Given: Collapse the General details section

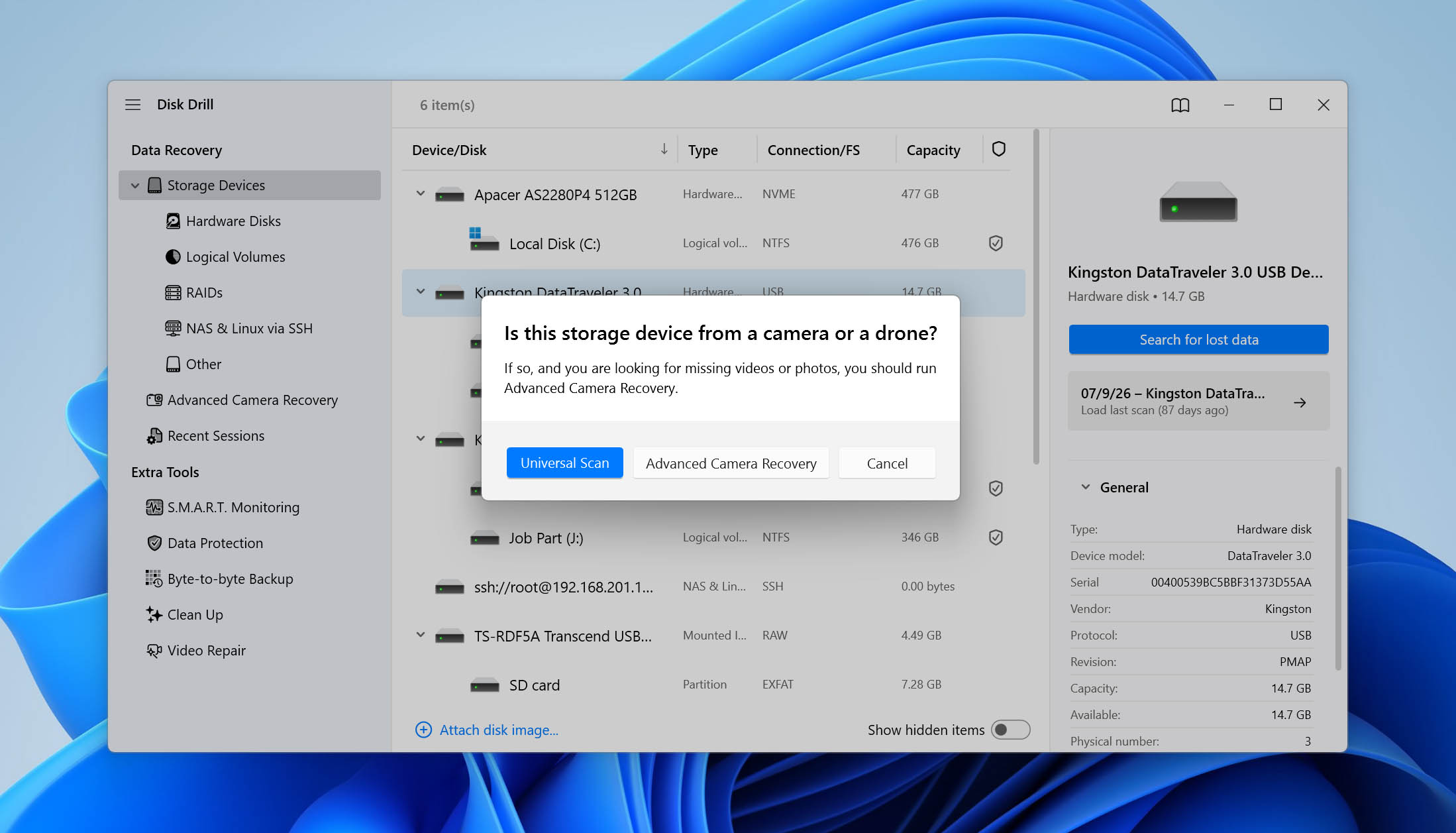Looking at the screenshot, I should 1086,487.
